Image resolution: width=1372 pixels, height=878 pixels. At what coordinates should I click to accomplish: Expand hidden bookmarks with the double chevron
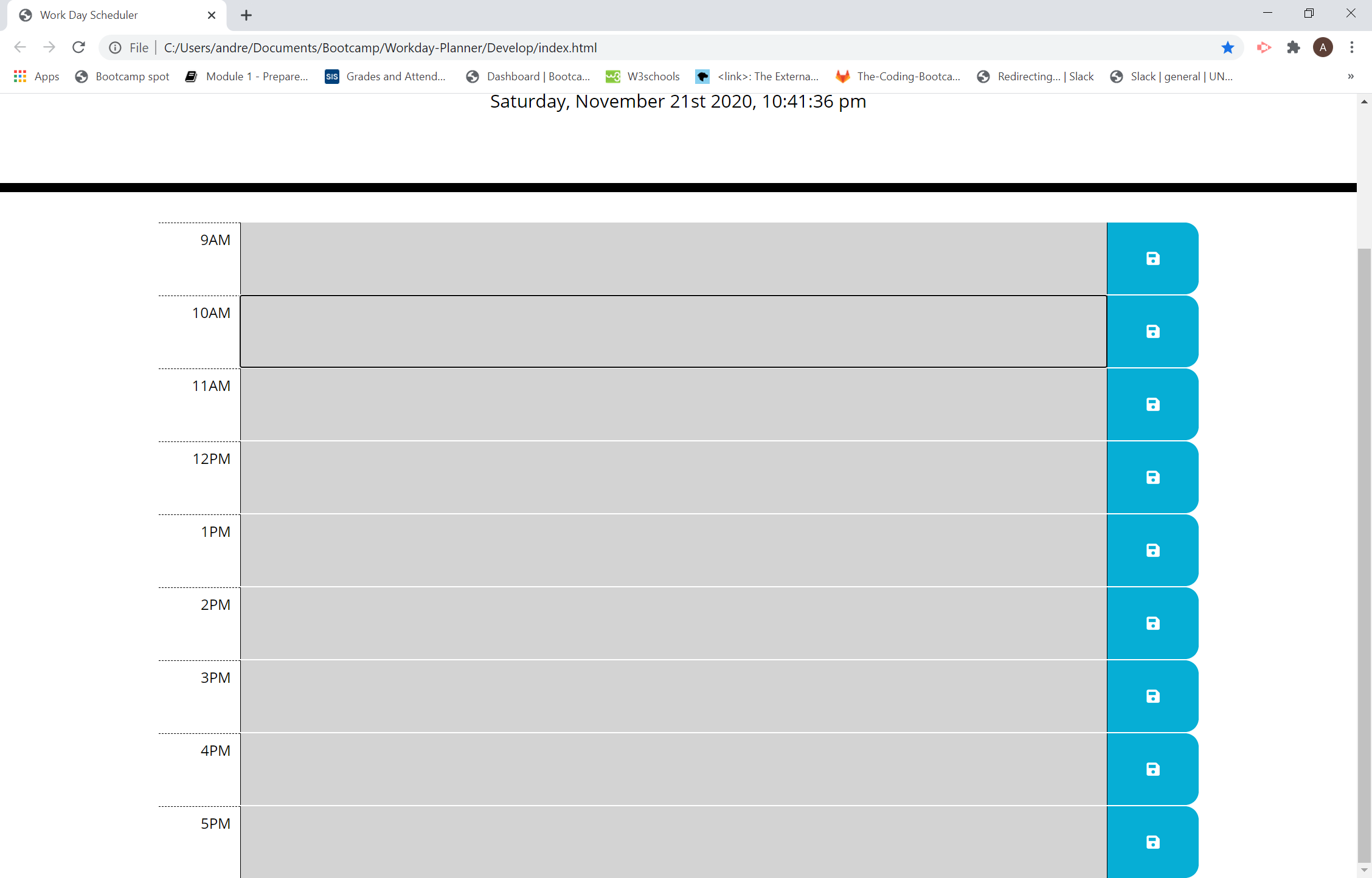pos(1351,76)
